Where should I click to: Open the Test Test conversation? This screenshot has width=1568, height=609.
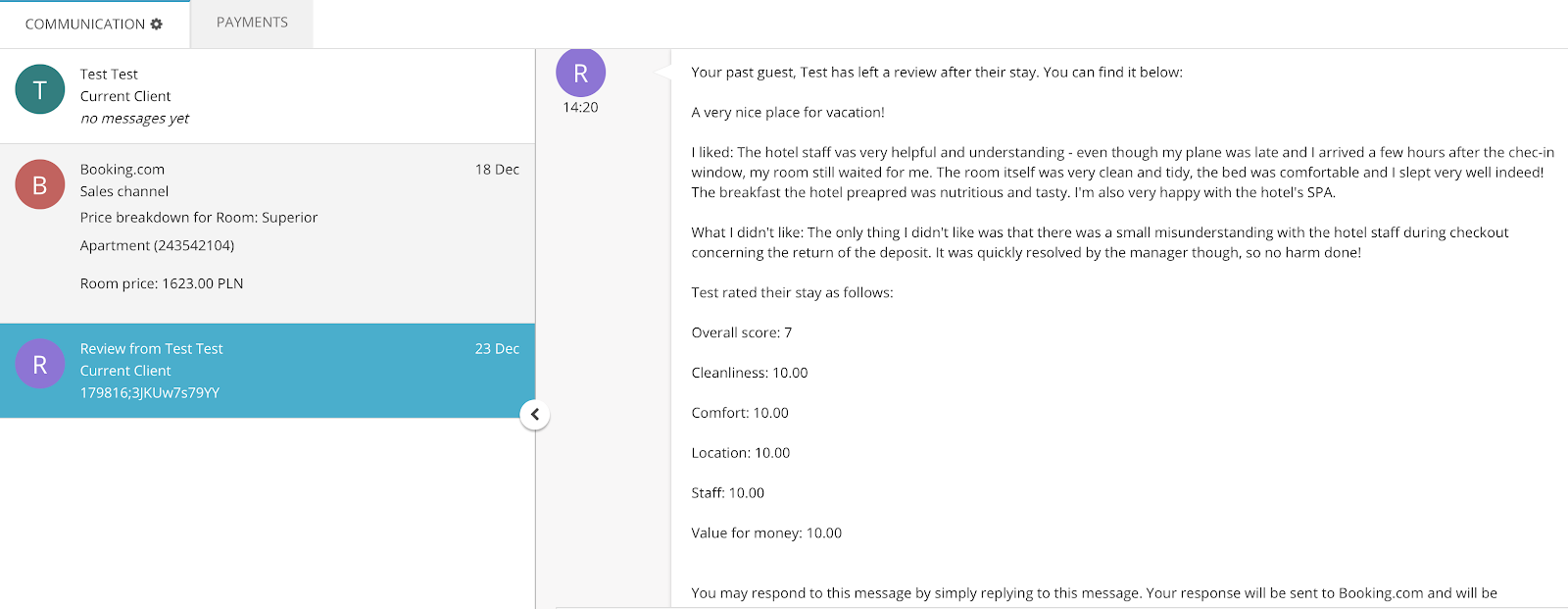click(x=268, y=96)
